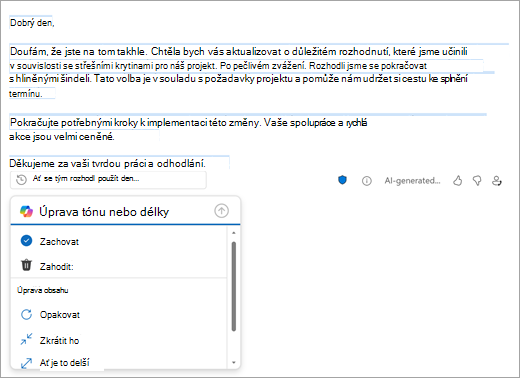Click the menu scrollbar up arrow

[x=234, y=233]
